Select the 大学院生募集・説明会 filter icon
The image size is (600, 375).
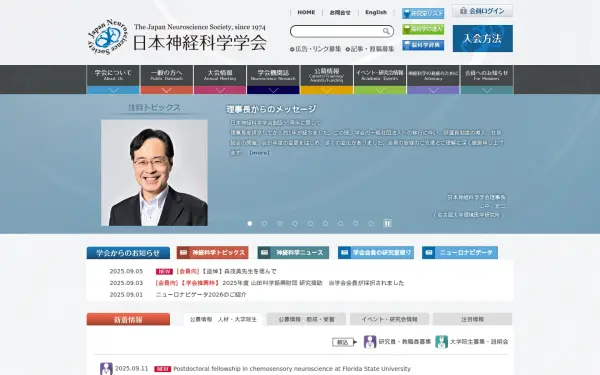pos(441,342)
